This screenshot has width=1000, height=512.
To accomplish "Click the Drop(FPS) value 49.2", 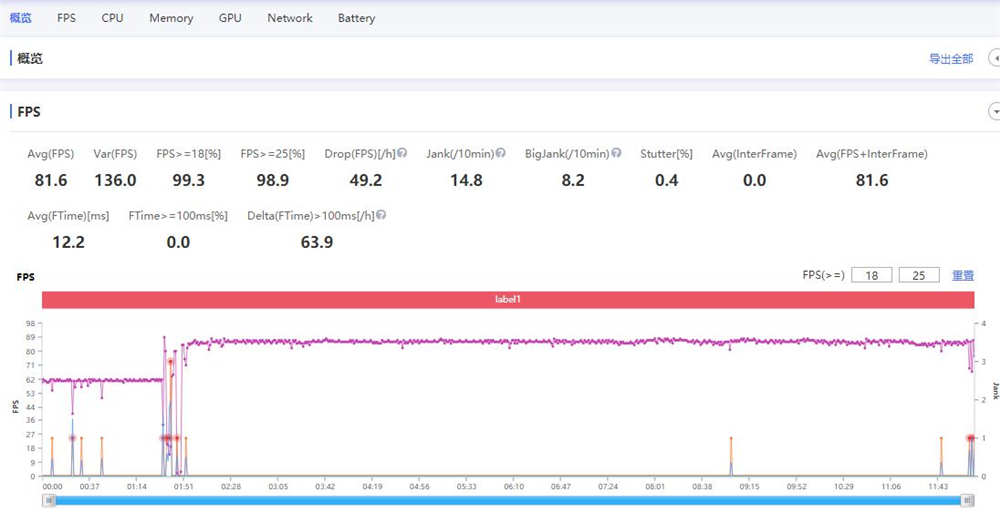I will 366,180.
